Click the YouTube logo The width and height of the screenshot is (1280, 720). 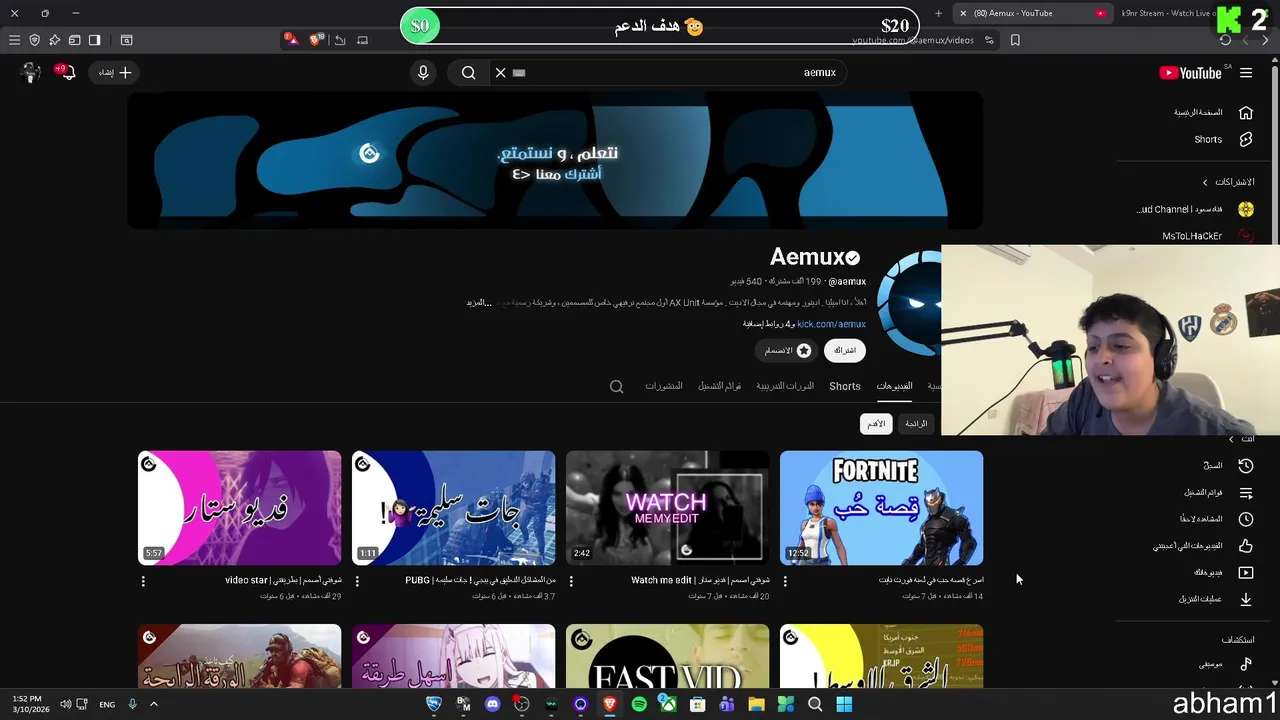pos(1190,73)
